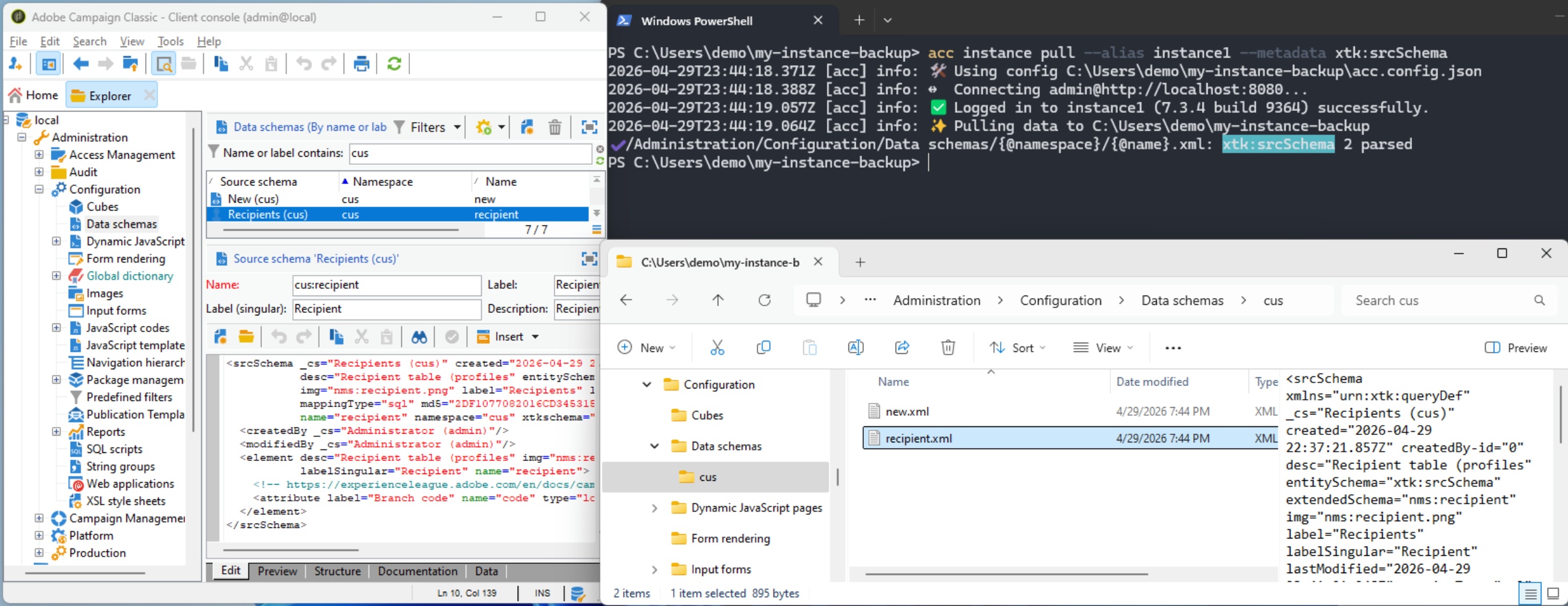Click the binoculars search icon in schema editor
The image size is (1568, 606).
pyautogui.click(x=419, y=336)
